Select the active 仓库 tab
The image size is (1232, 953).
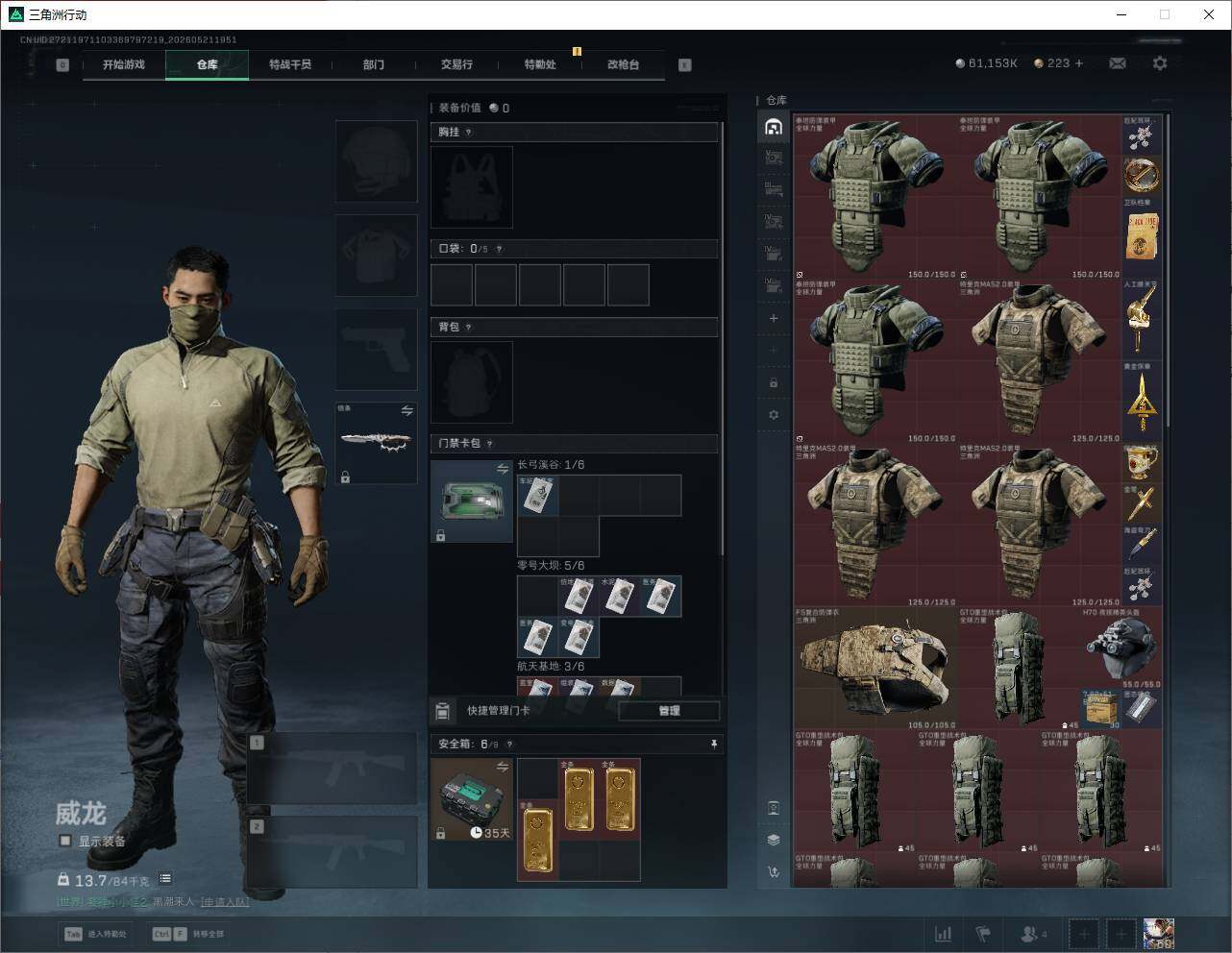pyautogui.click(x=208, y=64)
